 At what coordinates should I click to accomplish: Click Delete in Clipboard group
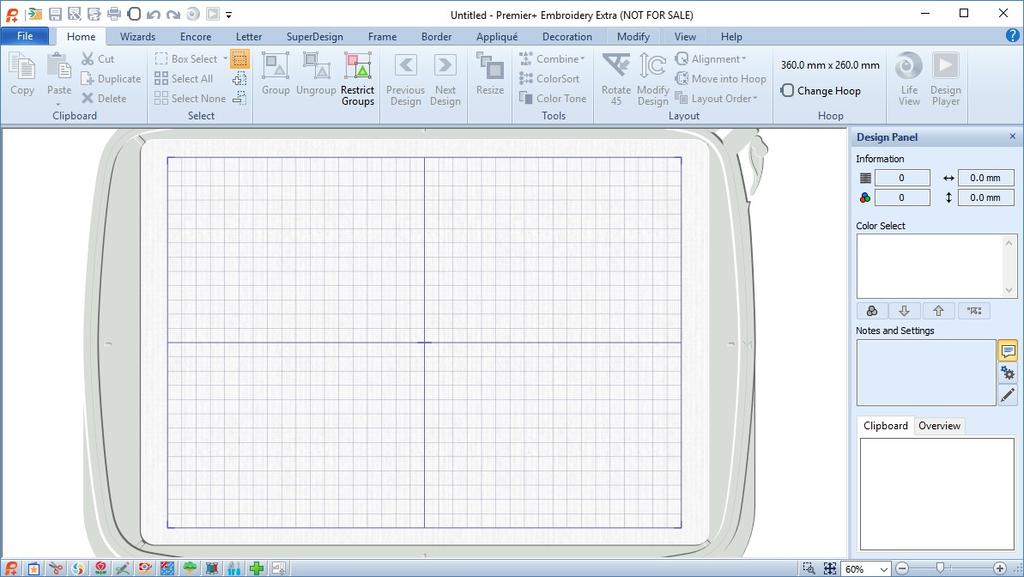(x=104, y=99)
